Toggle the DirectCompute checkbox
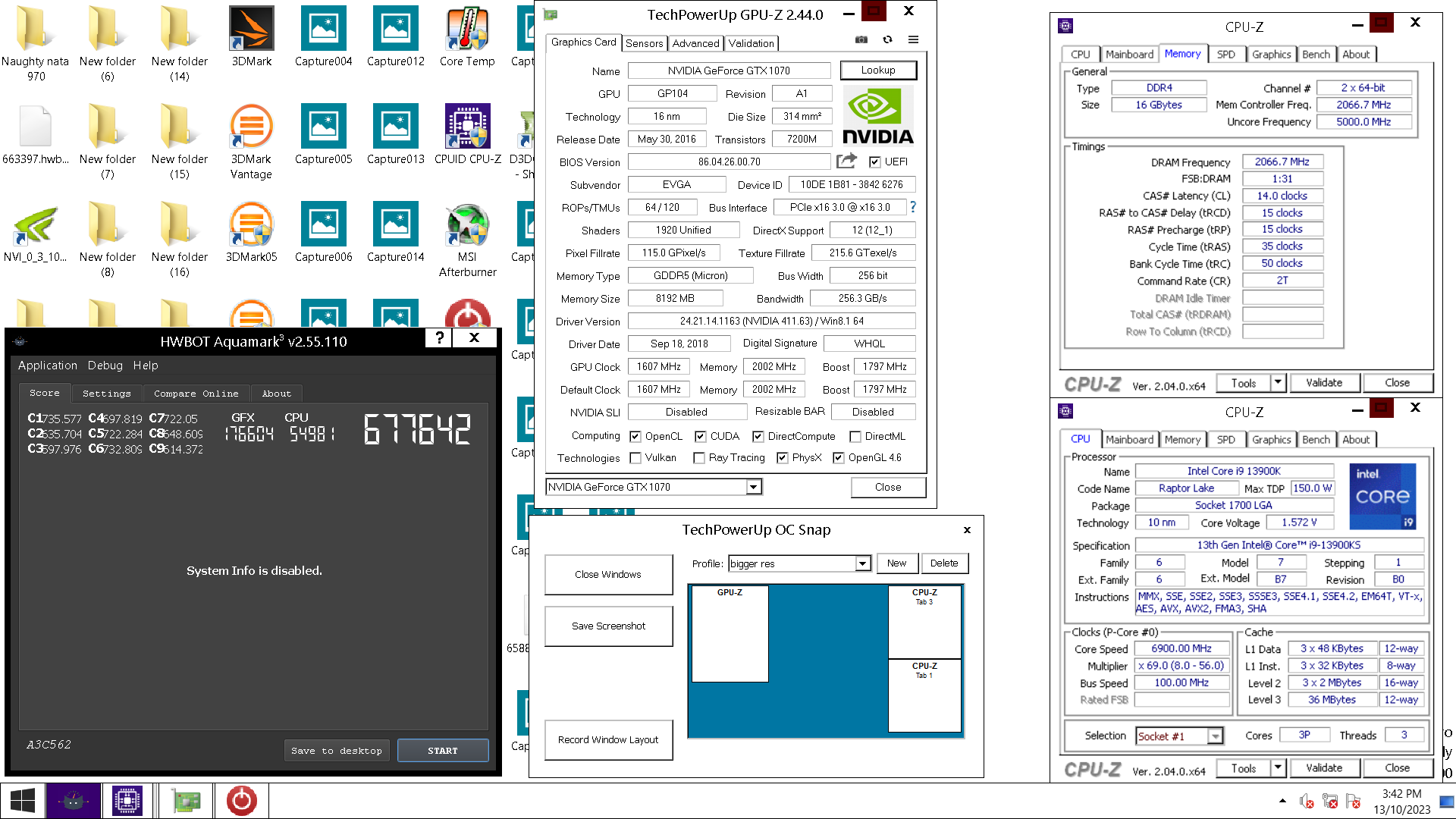This screenshot has height=819, width=1456. coord(758,436)
